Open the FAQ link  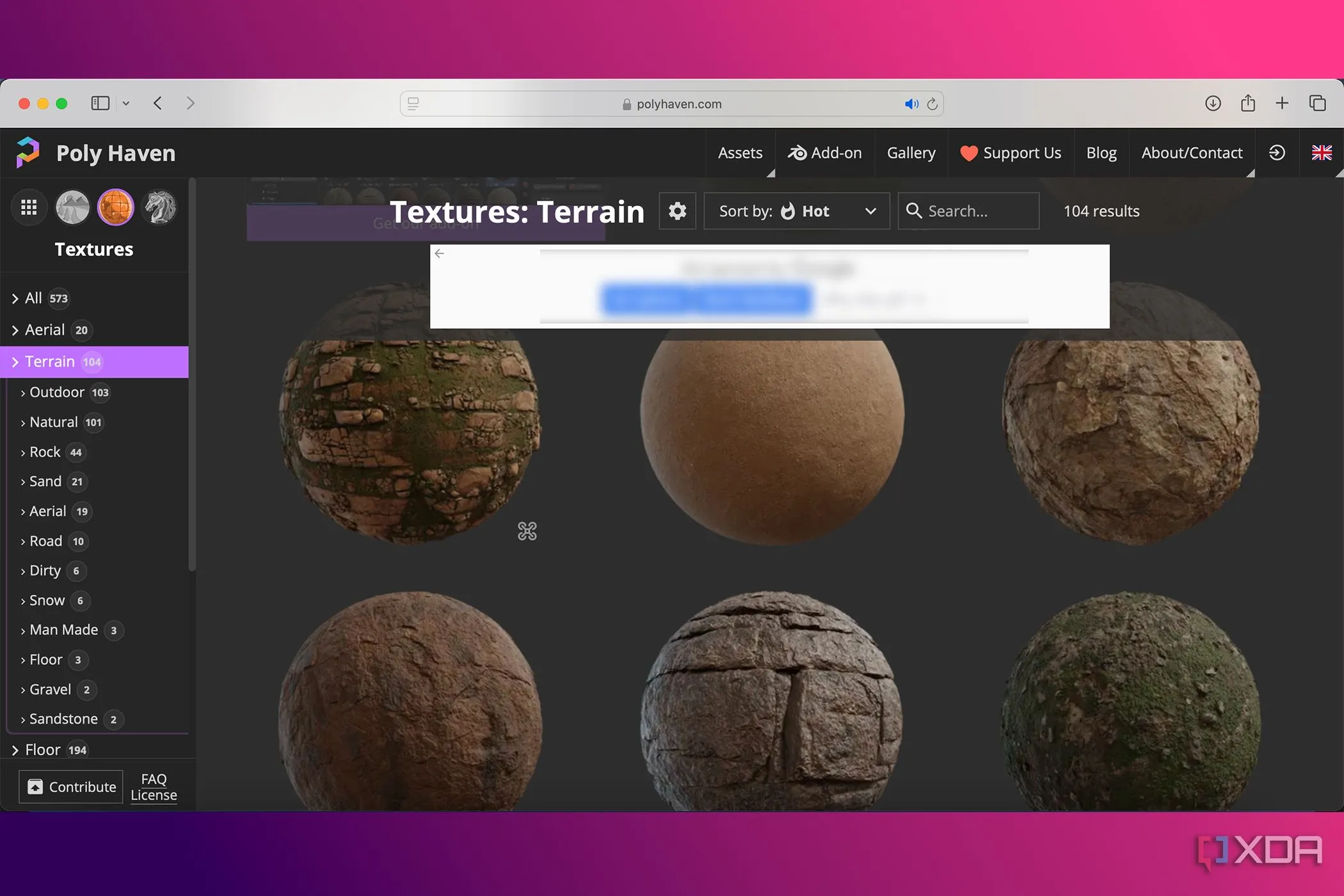click(x=154, y=779)
